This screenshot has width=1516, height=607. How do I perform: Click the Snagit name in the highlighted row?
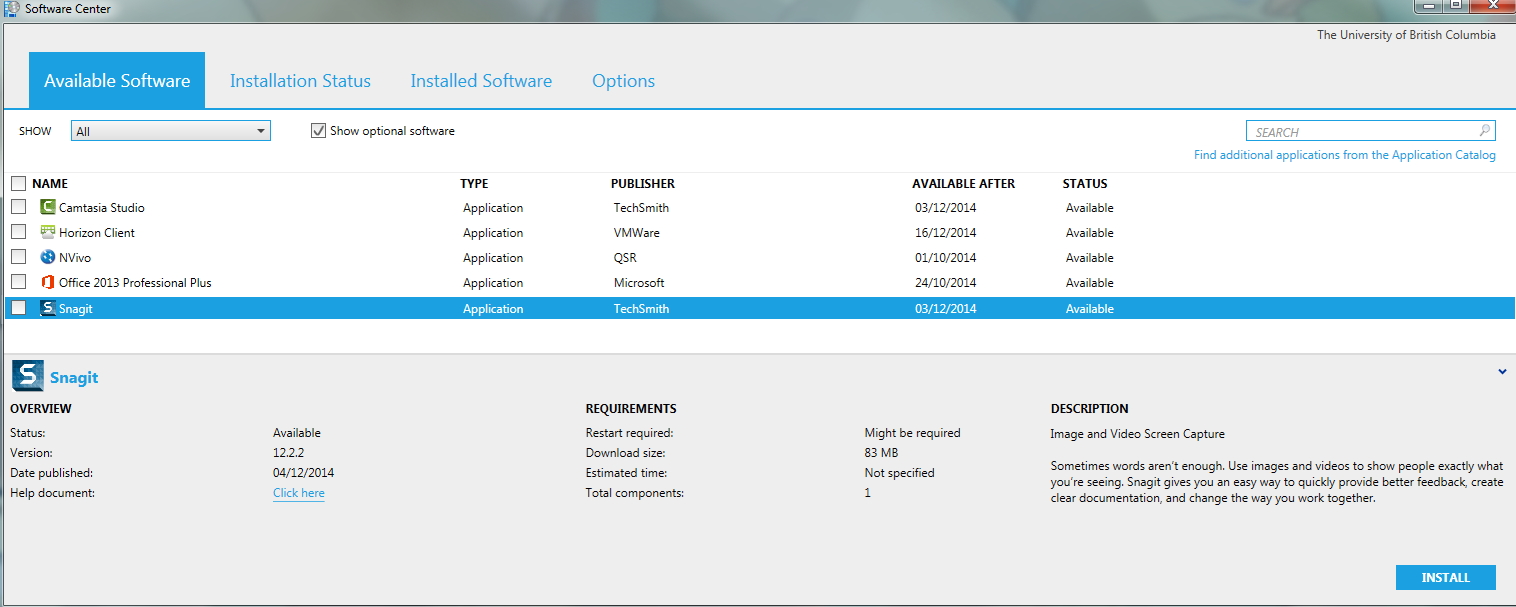pos(76,309)
